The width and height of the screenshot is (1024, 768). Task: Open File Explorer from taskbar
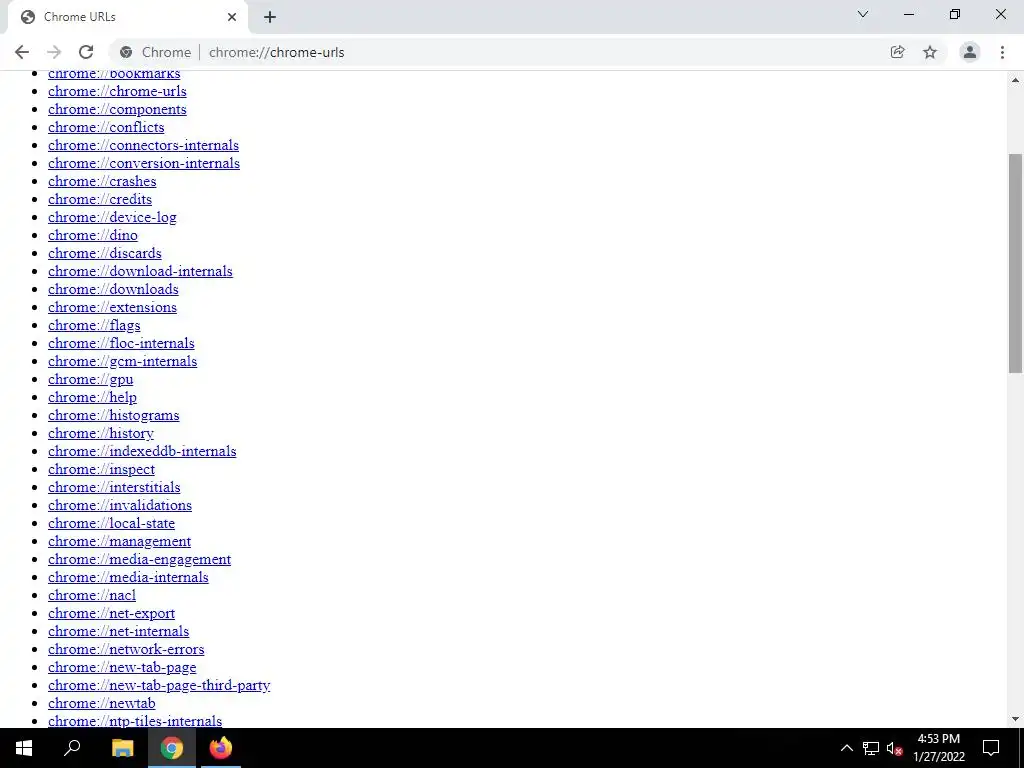tap(122, 748)
